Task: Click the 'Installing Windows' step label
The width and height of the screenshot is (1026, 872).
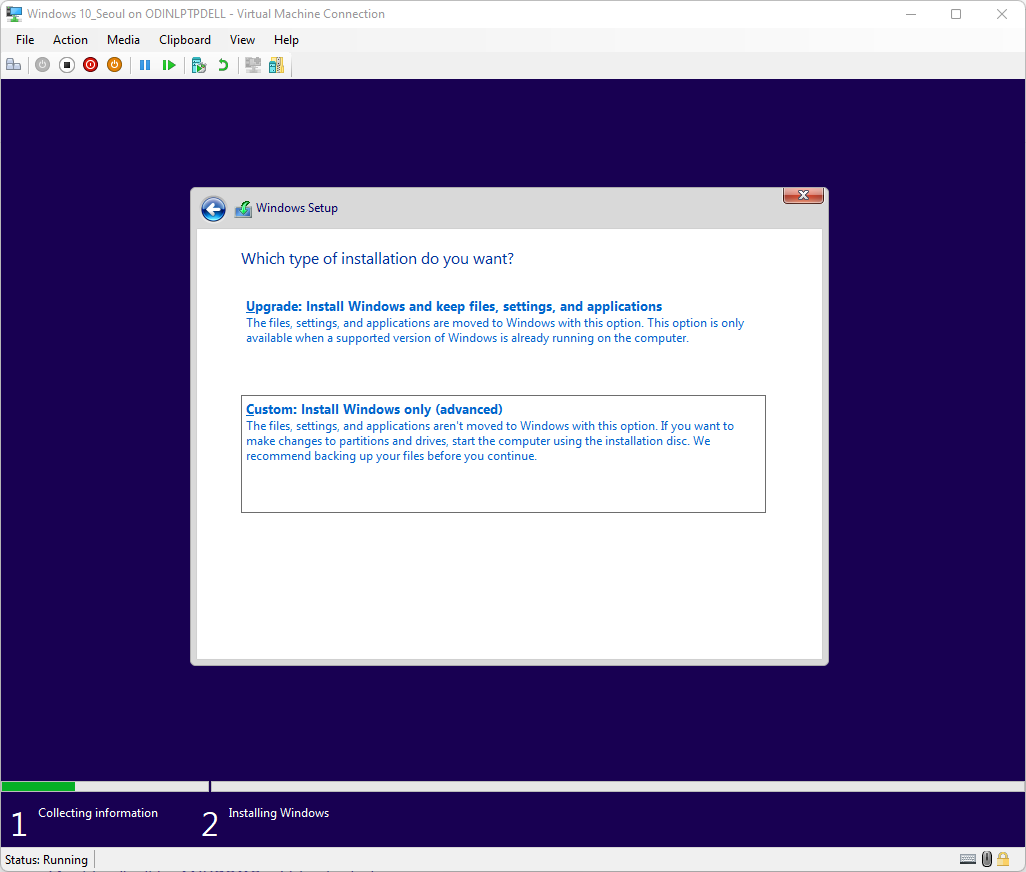Action: click(x=279, y=812)
